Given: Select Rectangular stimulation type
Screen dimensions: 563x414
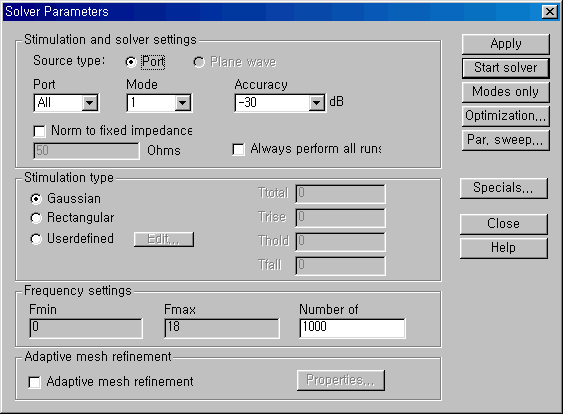Looking at the screenshot, I should pos(36,218).
